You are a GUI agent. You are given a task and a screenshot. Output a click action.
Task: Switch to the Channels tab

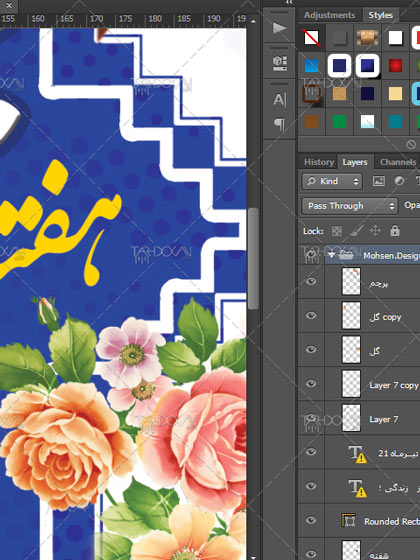[x=398, y=162]
